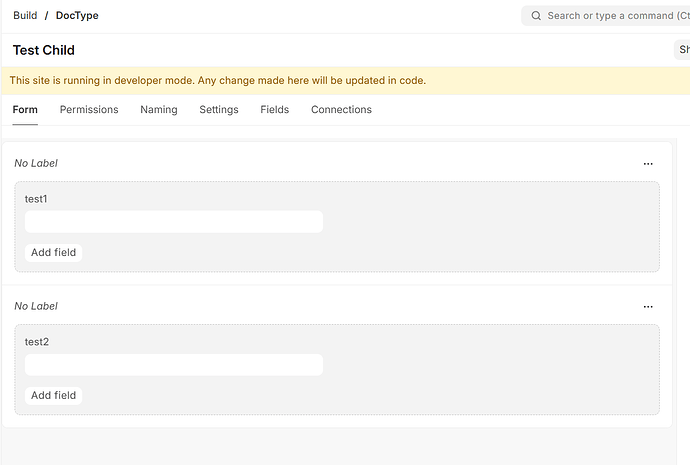
Task: Edit the second section's No Label heading
Action: coord(37,306)
